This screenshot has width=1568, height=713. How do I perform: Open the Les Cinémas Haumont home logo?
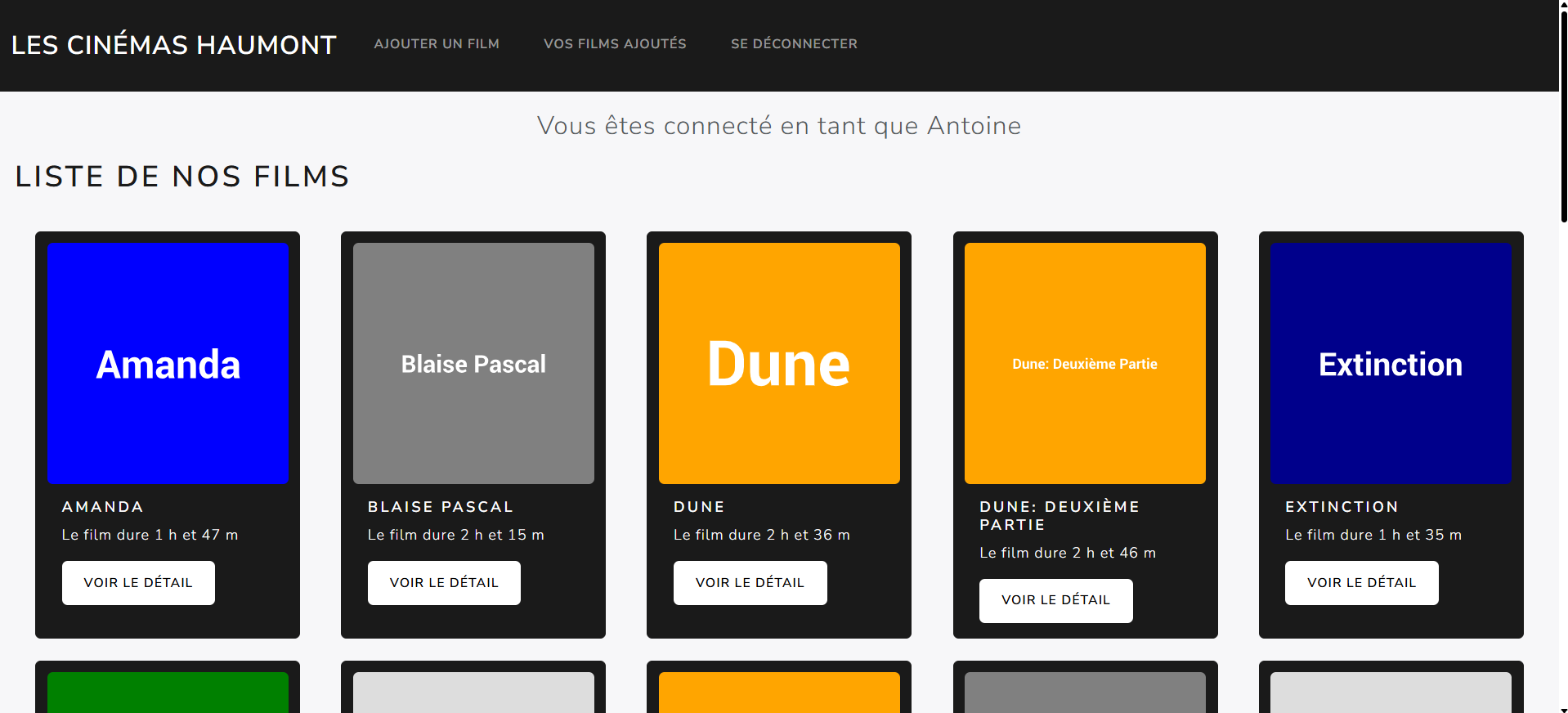(x=173, y=45)
